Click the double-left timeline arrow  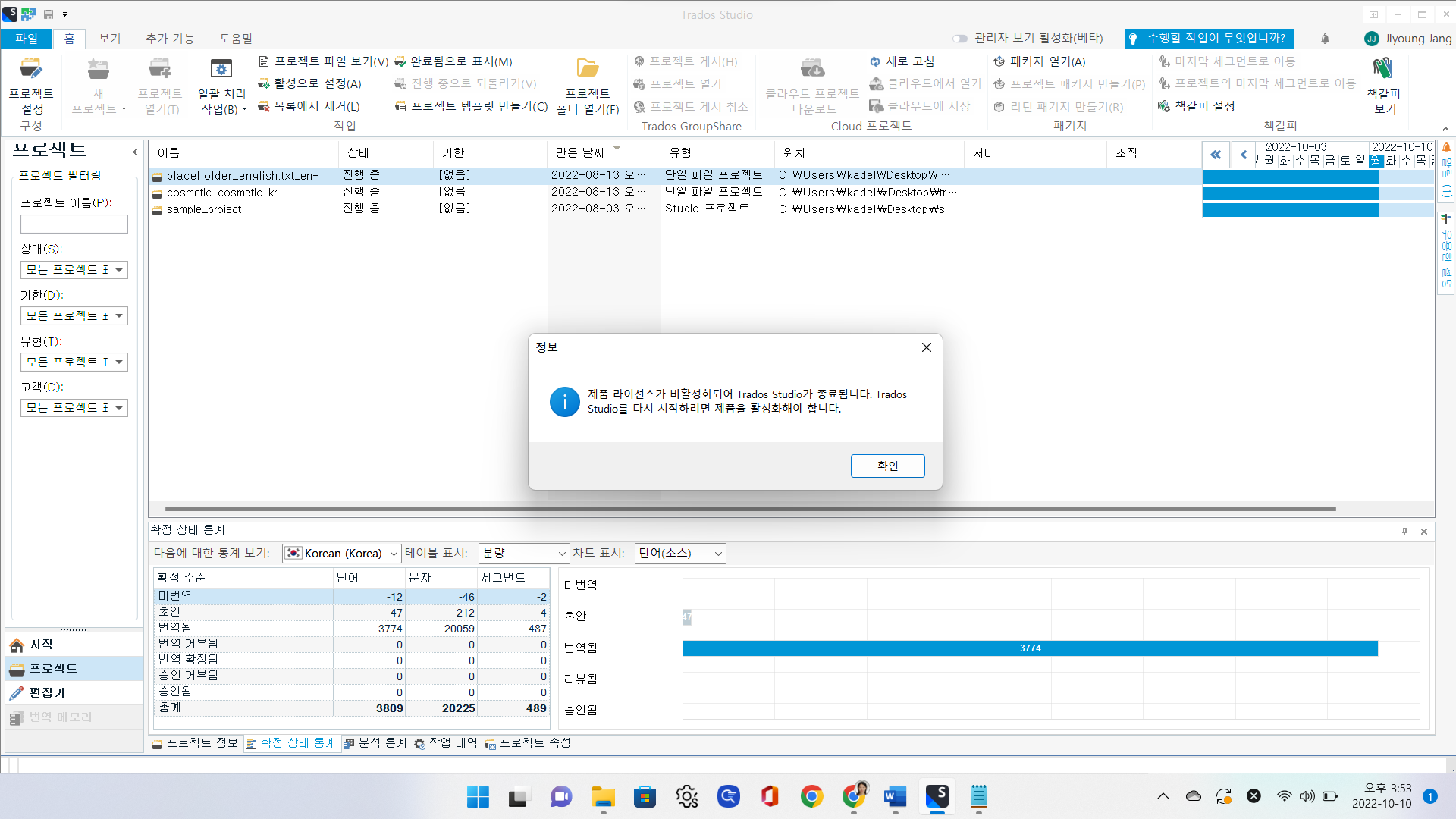[1216, 155]
